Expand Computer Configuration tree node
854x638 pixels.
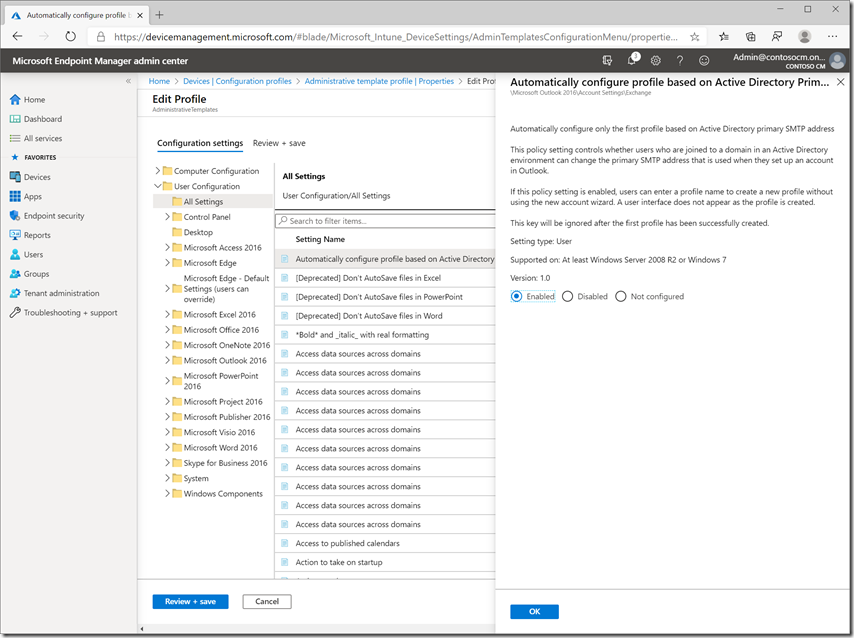pyautogui.click(x=157, y=170)
